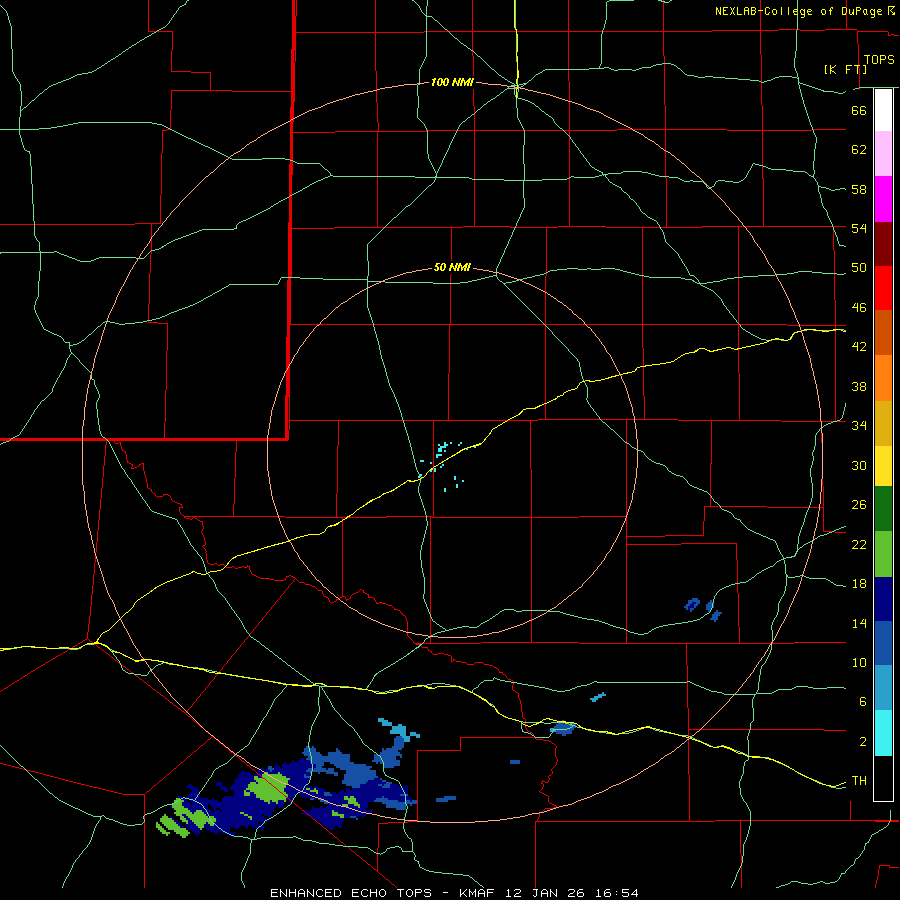Click the 62 value on legend

coord(859,150)
